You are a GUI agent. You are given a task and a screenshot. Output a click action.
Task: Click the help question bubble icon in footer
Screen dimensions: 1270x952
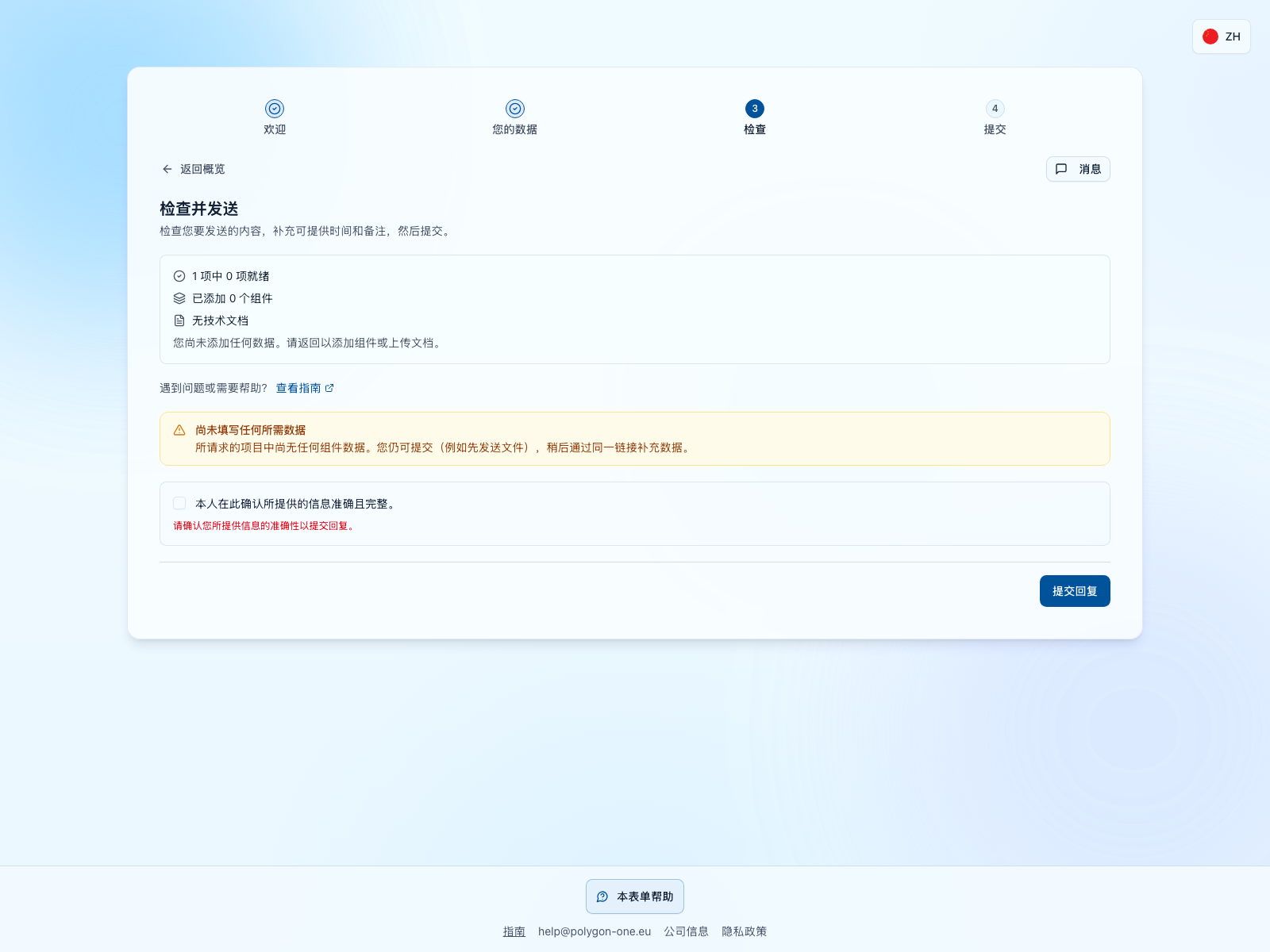(602, 896)
